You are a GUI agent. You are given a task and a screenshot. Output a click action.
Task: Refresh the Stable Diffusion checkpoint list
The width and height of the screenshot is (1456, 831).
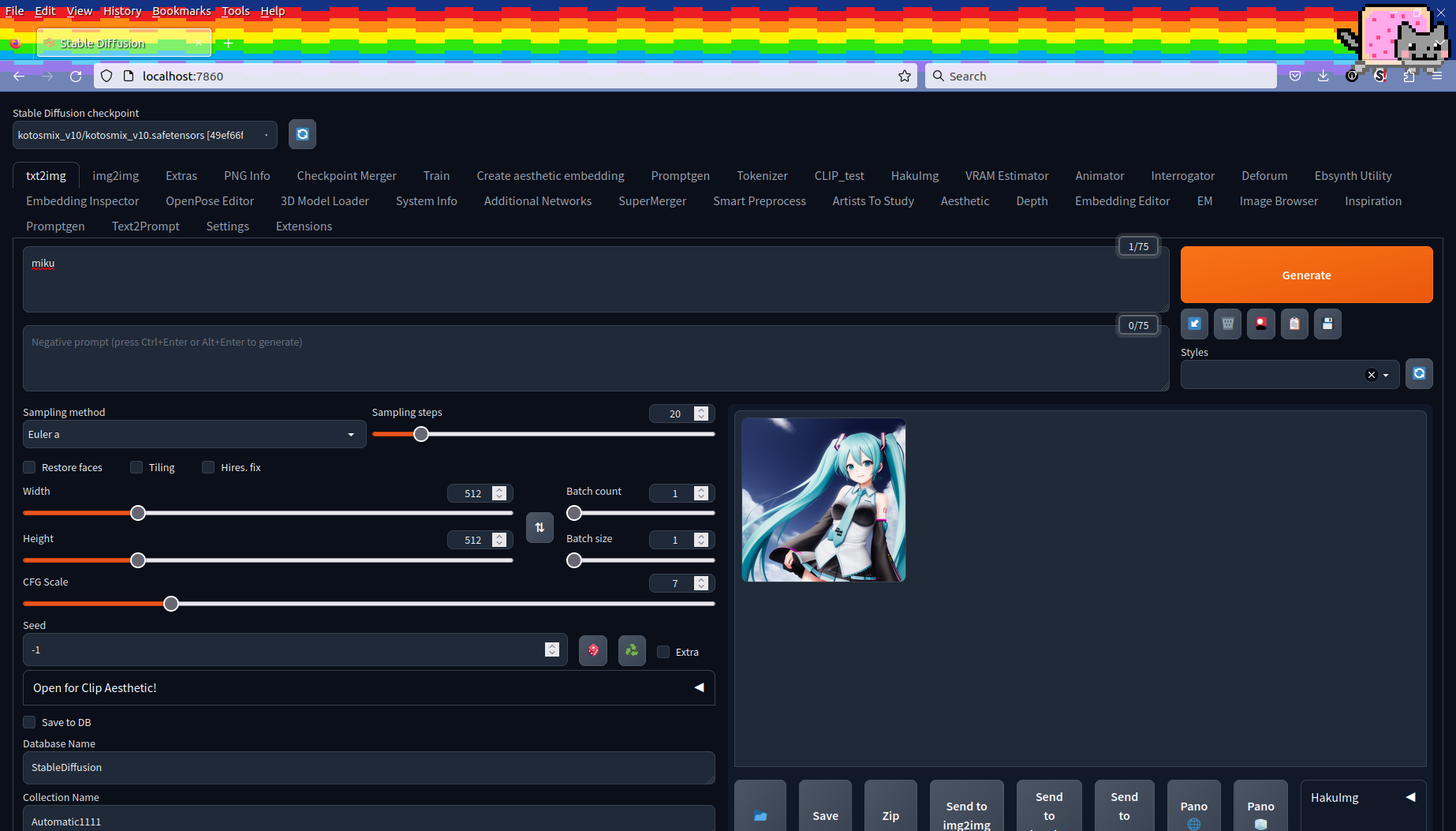[302, 134]
